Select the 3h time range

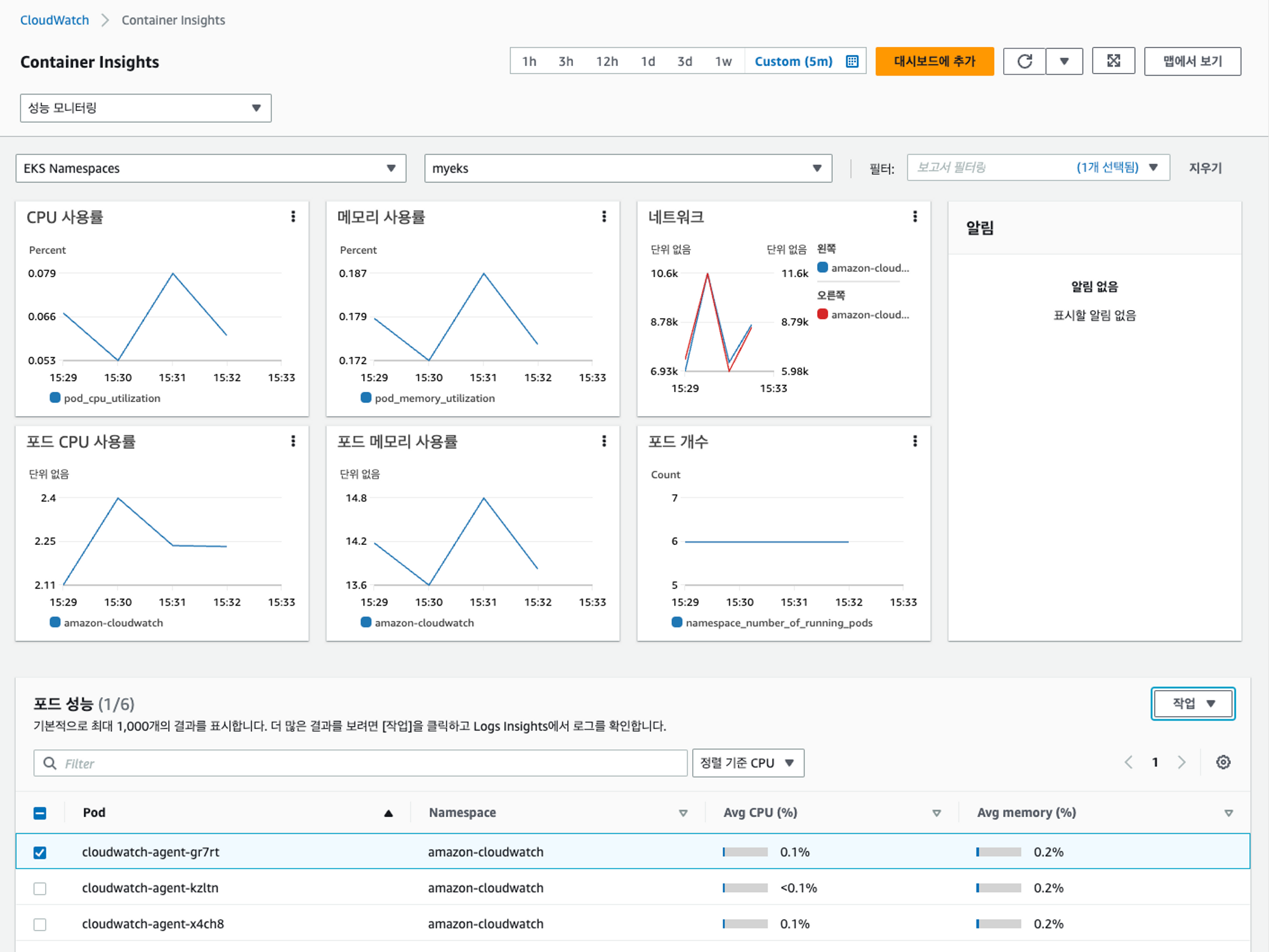566,62
